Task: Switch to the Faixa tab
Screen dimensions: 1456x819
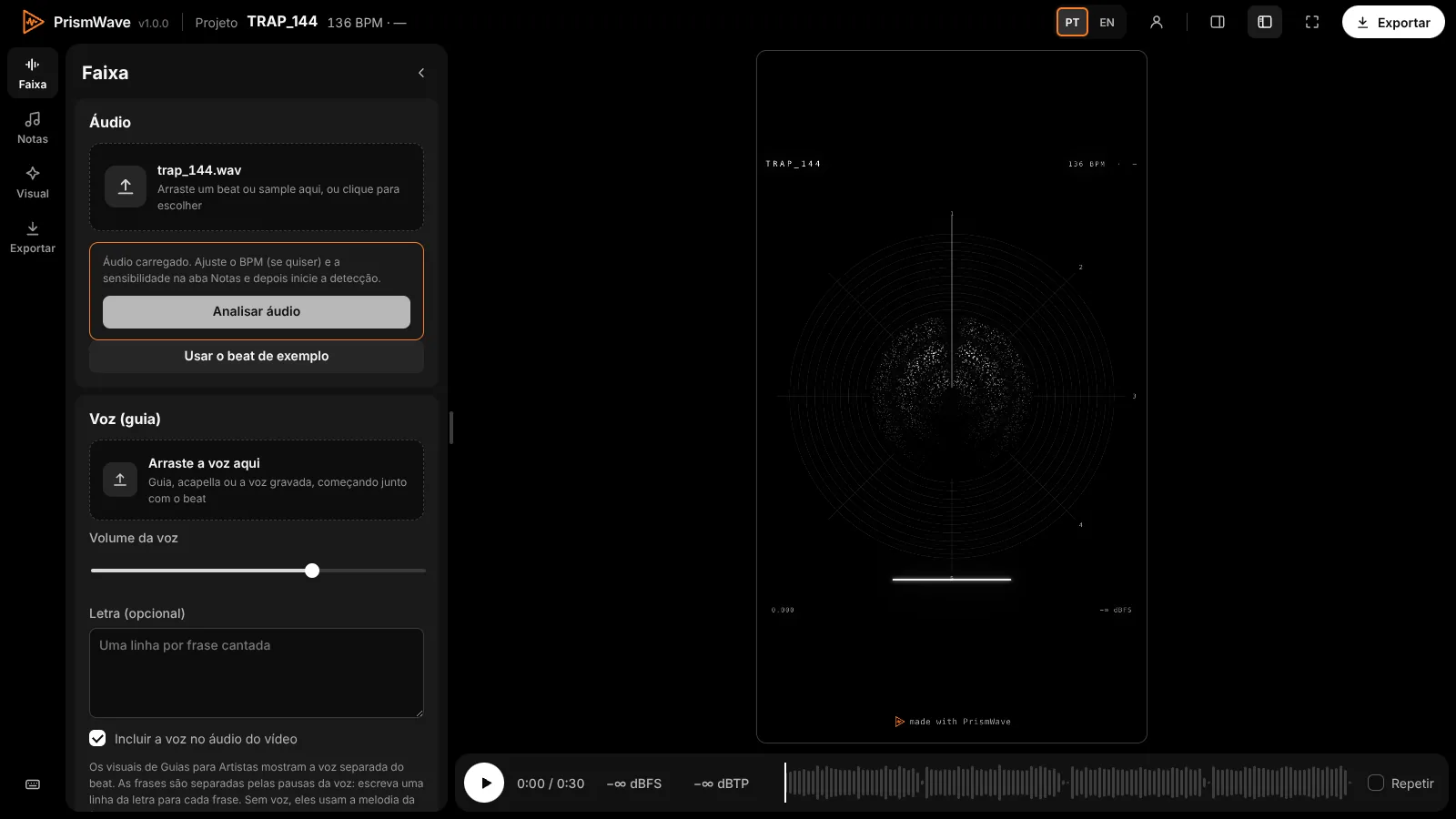Action: pyautogui.click(x=33, y=73)
